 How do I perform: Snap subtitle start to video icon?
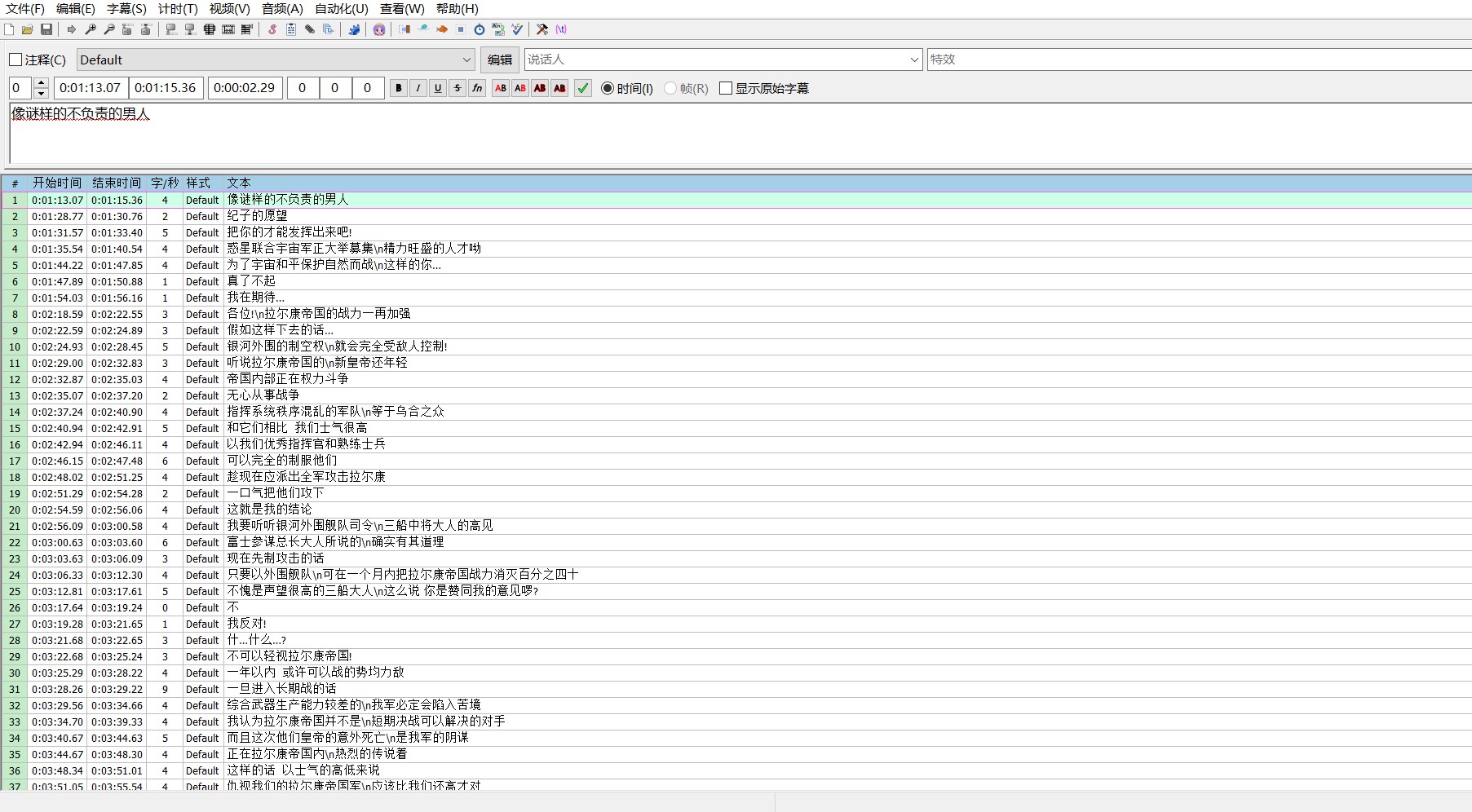[171, 29]
